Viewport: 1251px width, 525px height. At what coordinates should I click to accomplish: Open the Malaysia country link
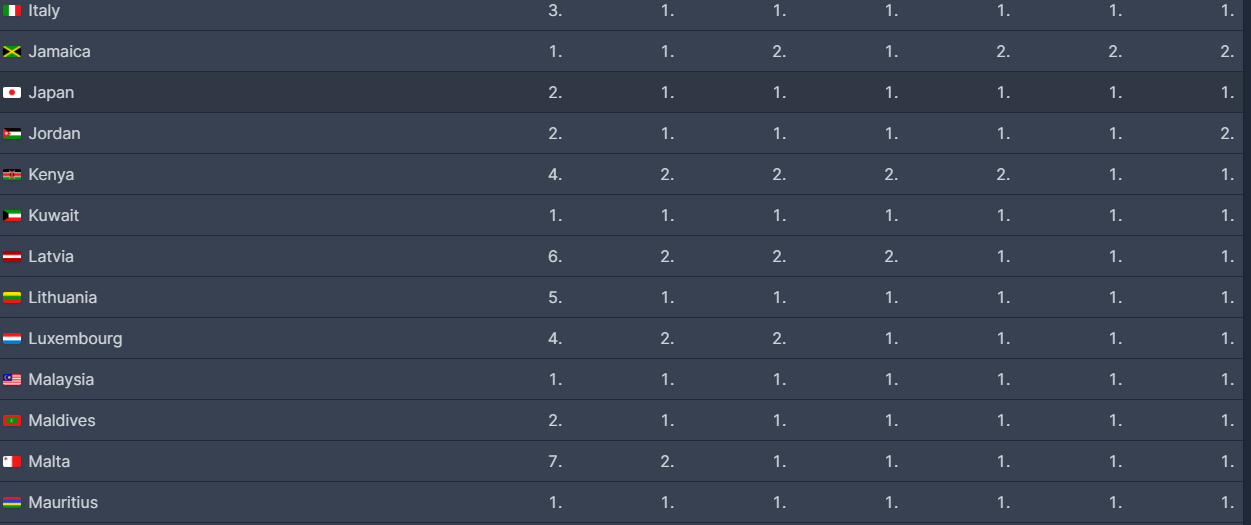[x=61, y=379]
